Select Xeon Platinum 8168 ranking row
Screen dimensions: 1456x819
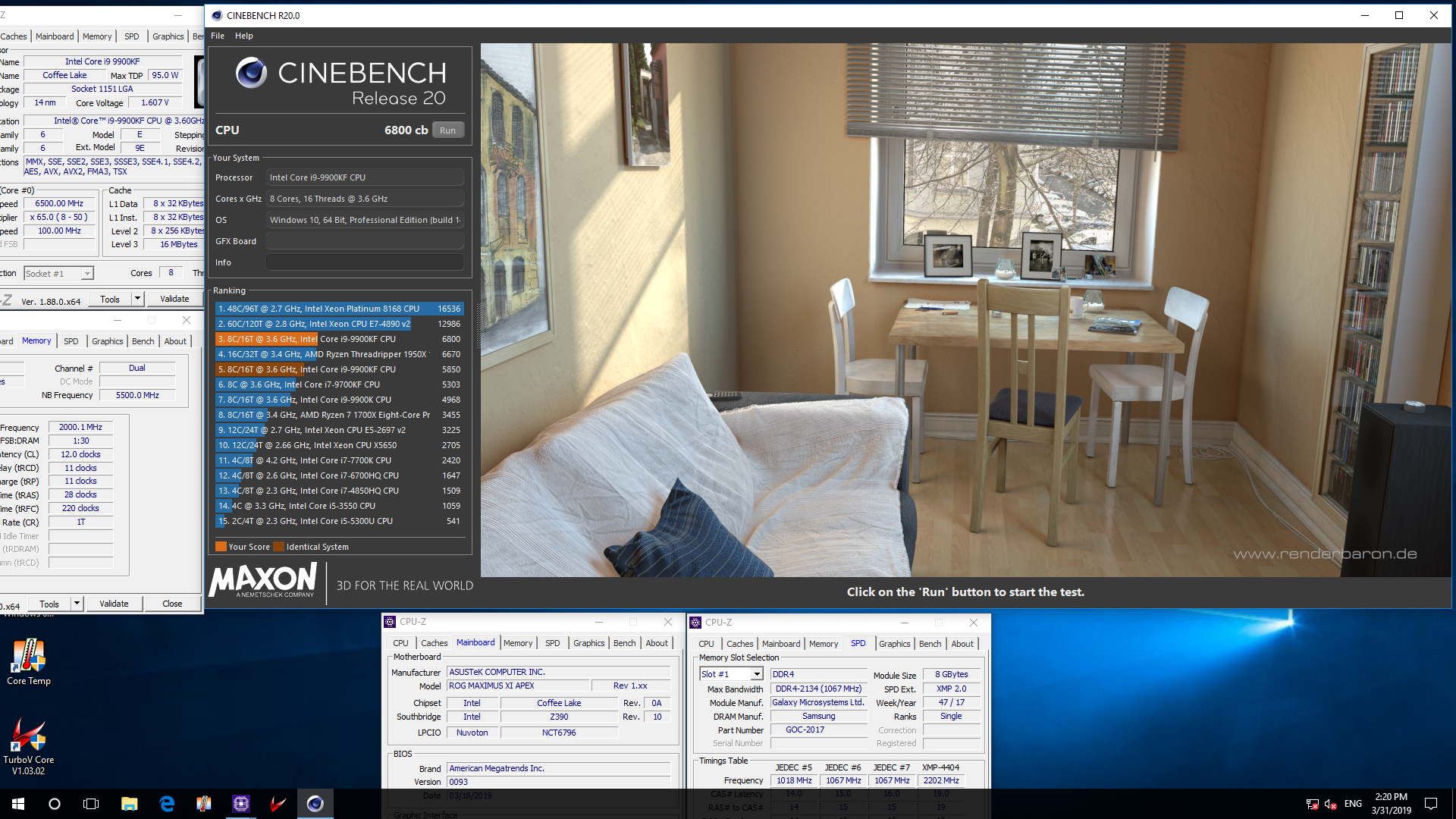[339, 309]
